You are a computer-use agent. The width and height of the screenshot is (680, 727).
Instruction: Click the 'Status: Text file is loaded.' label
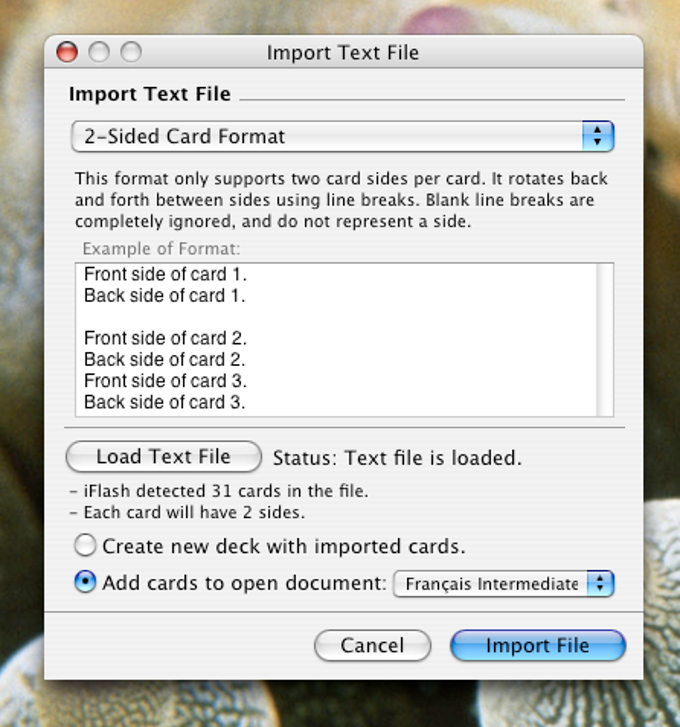(x=397, y=458)
